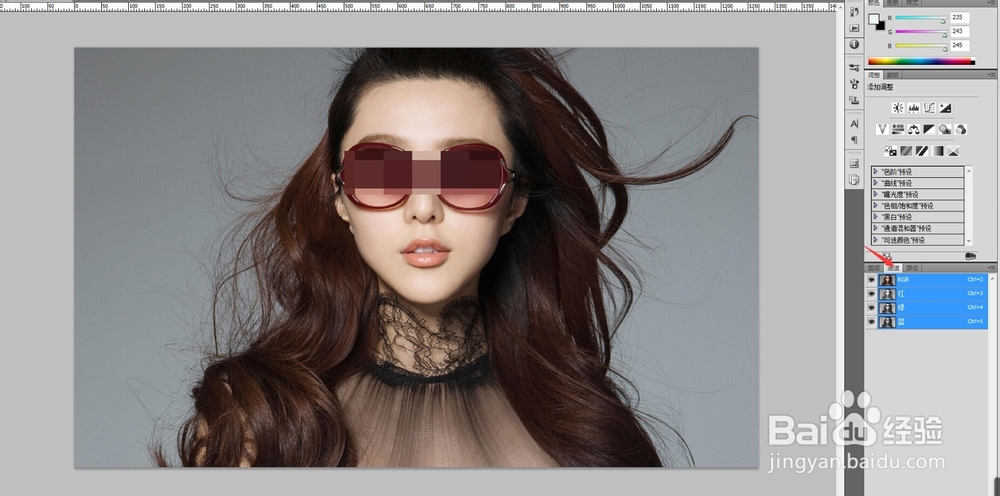This screenshot has height=496, width=1000.
Task: Expand the "曝光度" presets group
Action: (x=876, y=194)
